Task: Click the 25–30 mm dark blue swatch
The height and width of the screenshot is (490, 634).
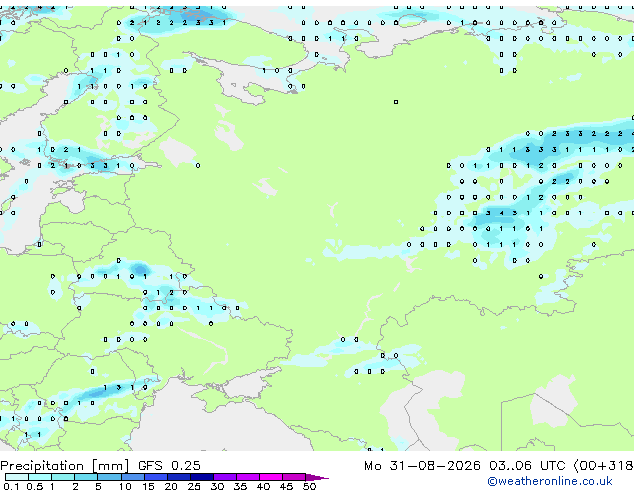Action: 201,477
